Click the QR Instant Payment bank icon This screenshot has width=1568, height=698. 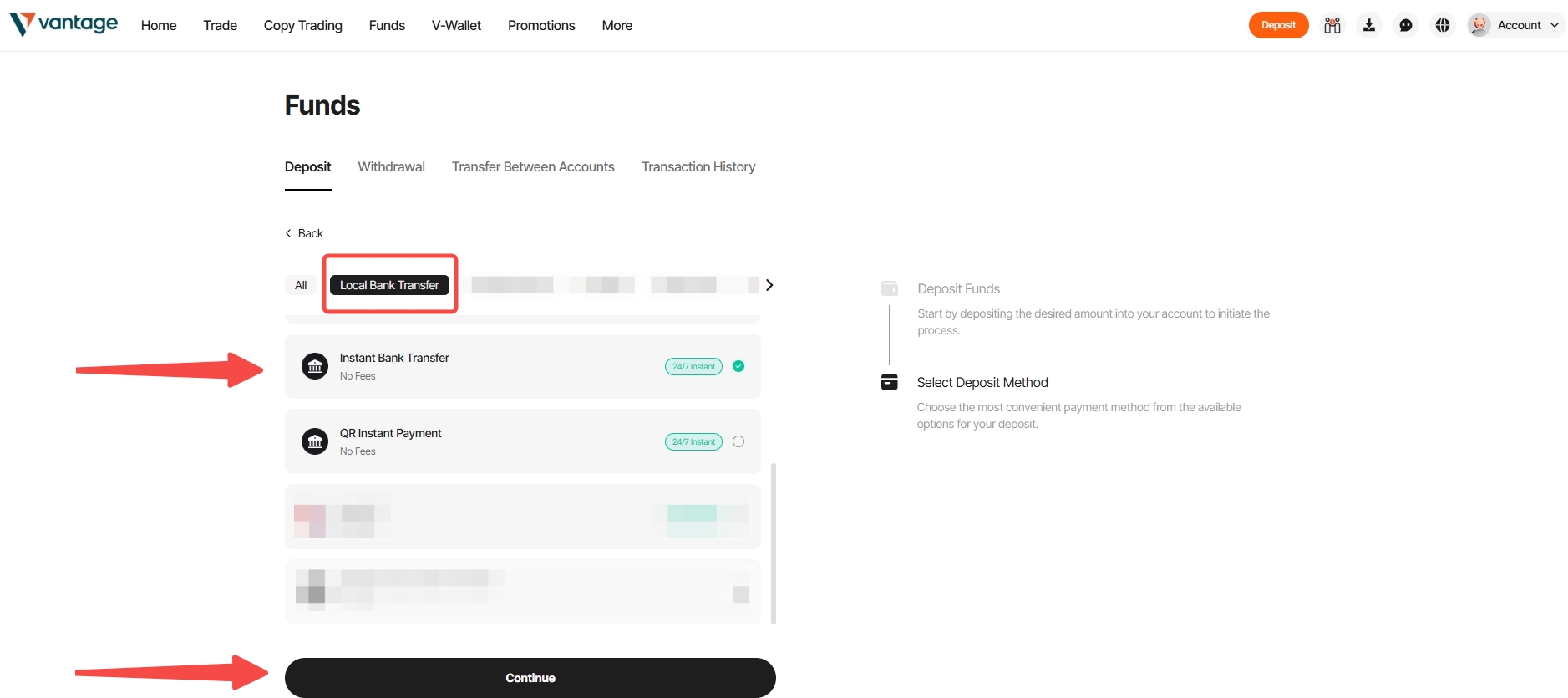click(x=315, y=441)
